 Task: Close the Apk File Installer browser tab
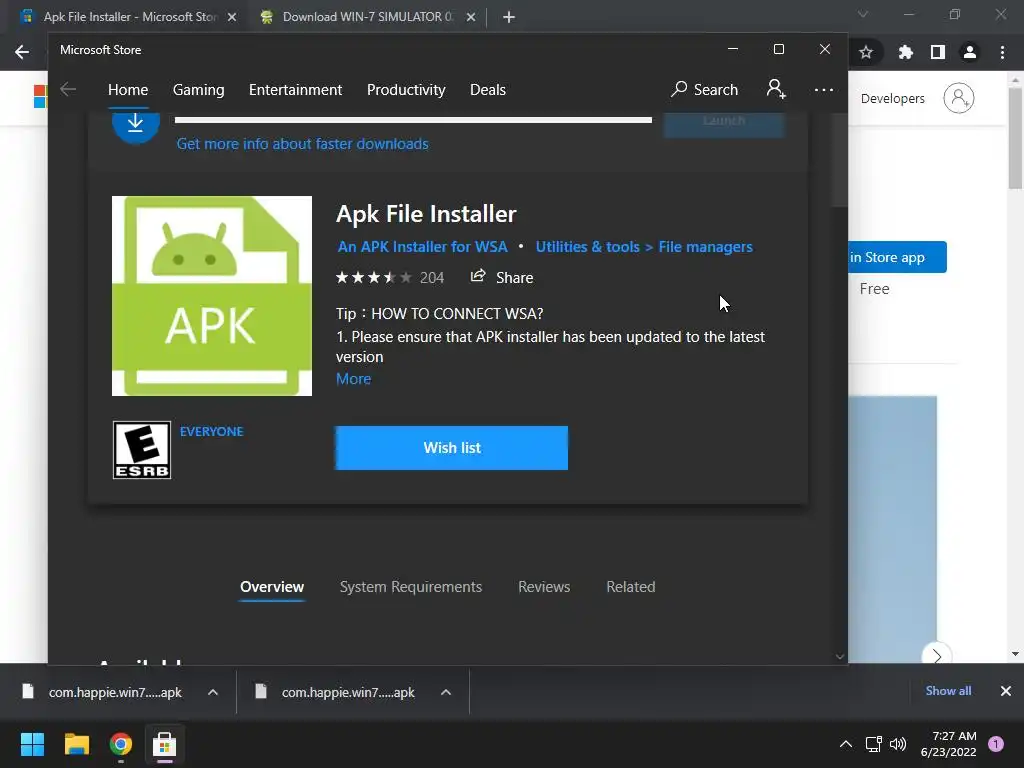[232, 18]
